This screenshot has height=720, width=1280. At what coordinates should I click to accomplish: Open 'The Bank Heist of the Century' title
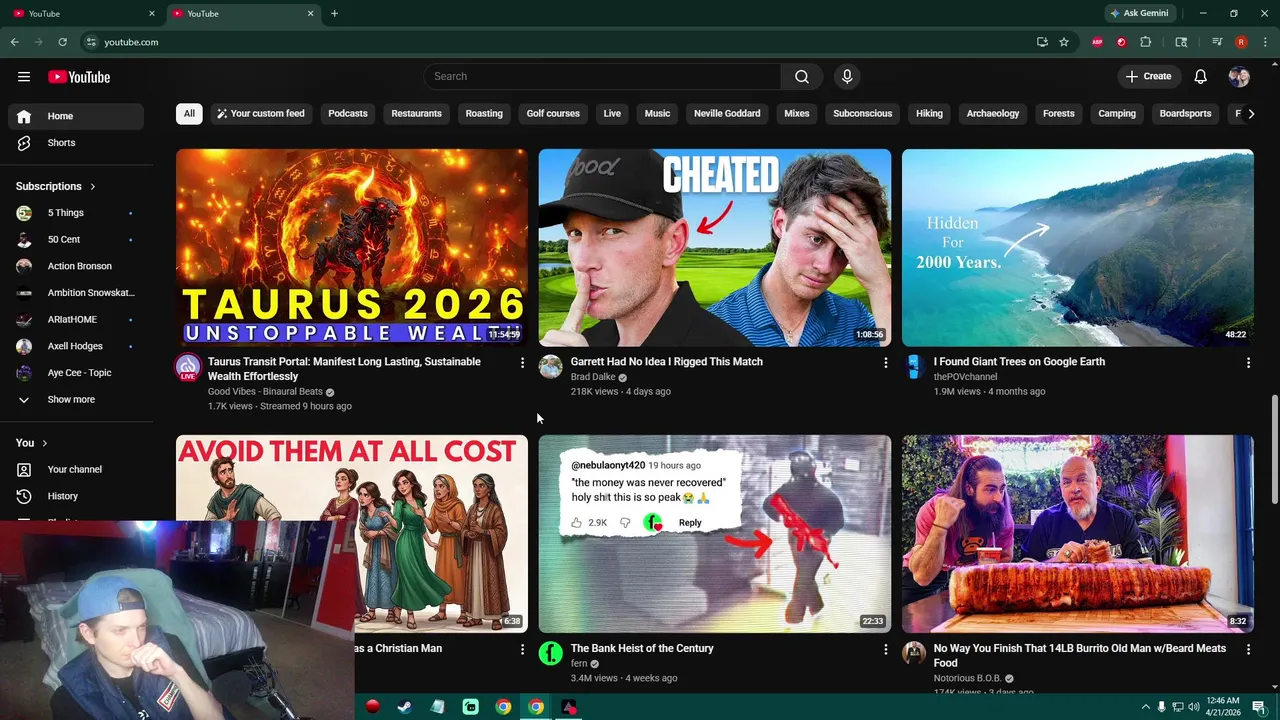[642, 649]
